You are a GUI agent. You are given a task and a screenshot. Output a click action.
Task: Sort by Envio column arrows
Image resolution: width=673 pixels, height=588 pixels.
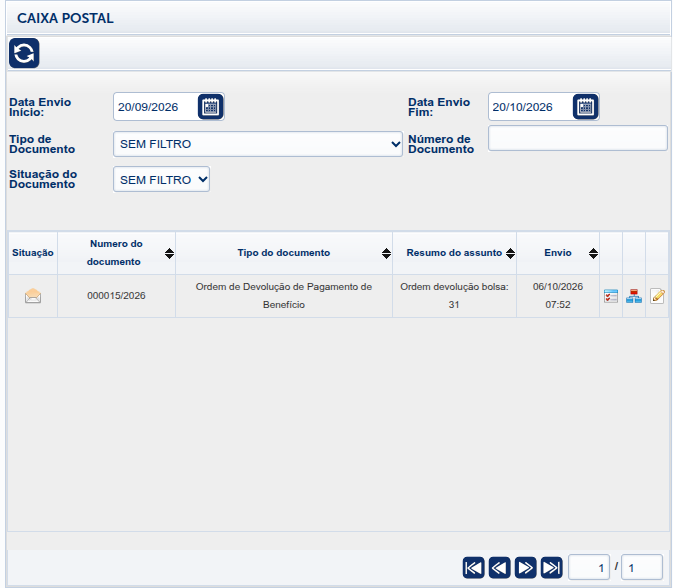coord(593,254)
